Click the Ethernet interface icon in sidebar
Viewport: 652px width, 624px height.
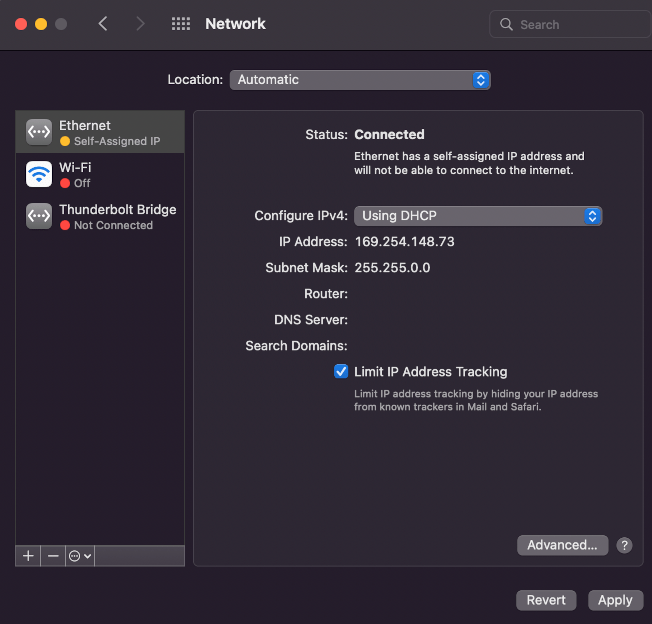(39, 132)
